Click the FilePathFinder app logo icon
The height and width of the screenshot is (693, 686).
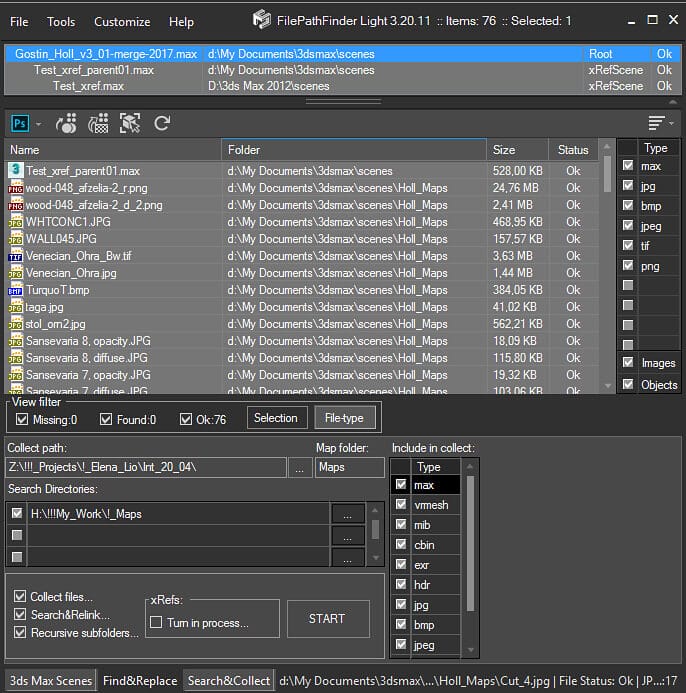(262, 20)
